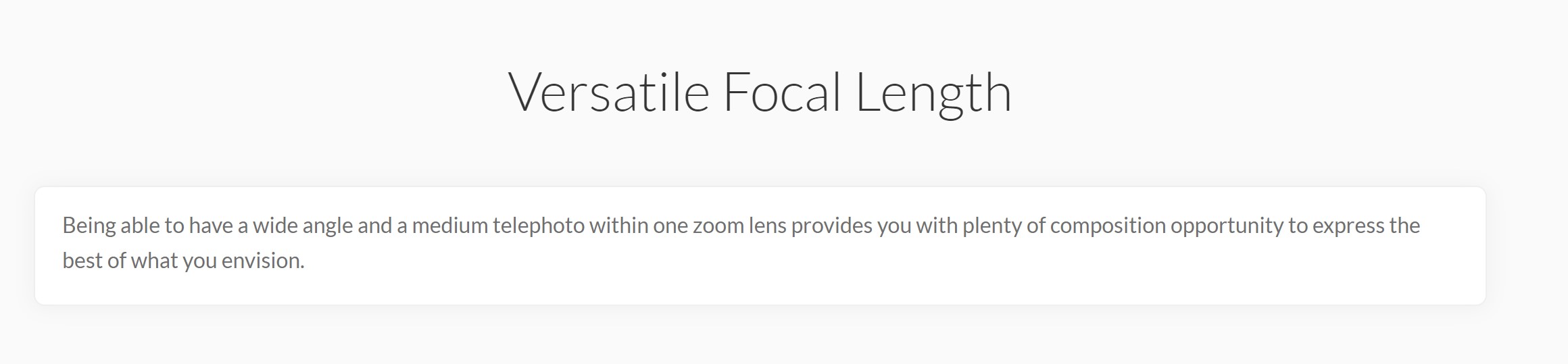
Task: Click the word "opportunity" in the paragraph
Action: tap(1227, 226)
